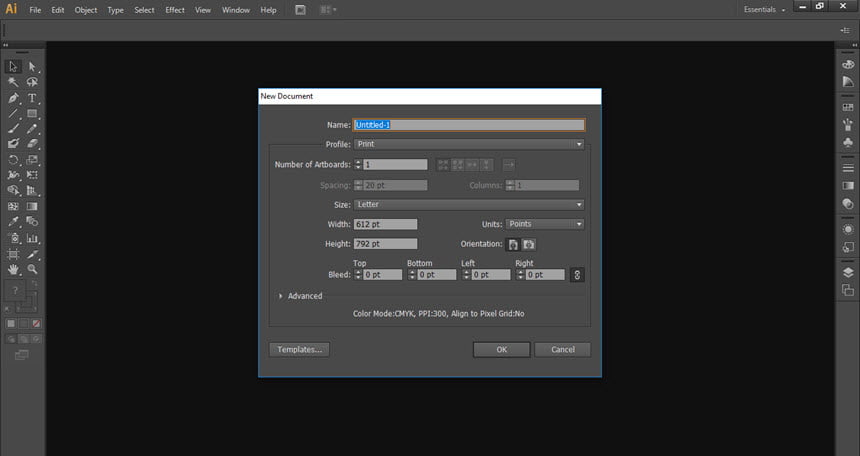Select the Eyedropper tool

pos(13,222)
